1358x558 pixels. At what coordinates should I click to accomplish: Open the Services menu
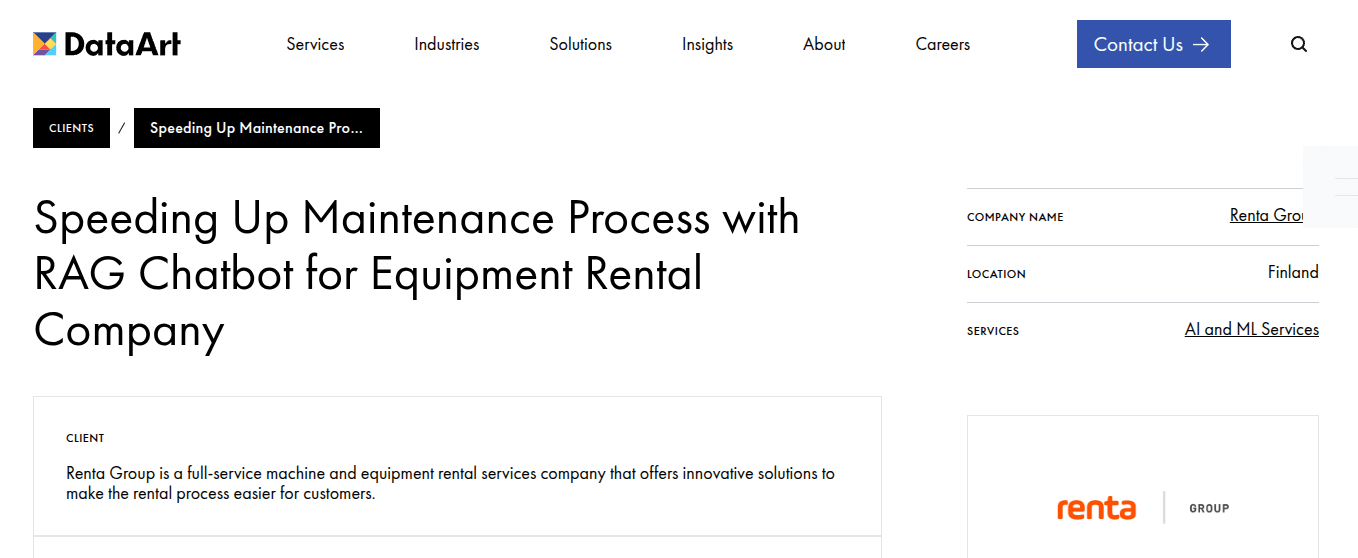pyautogui.click(x=315, y=44)
